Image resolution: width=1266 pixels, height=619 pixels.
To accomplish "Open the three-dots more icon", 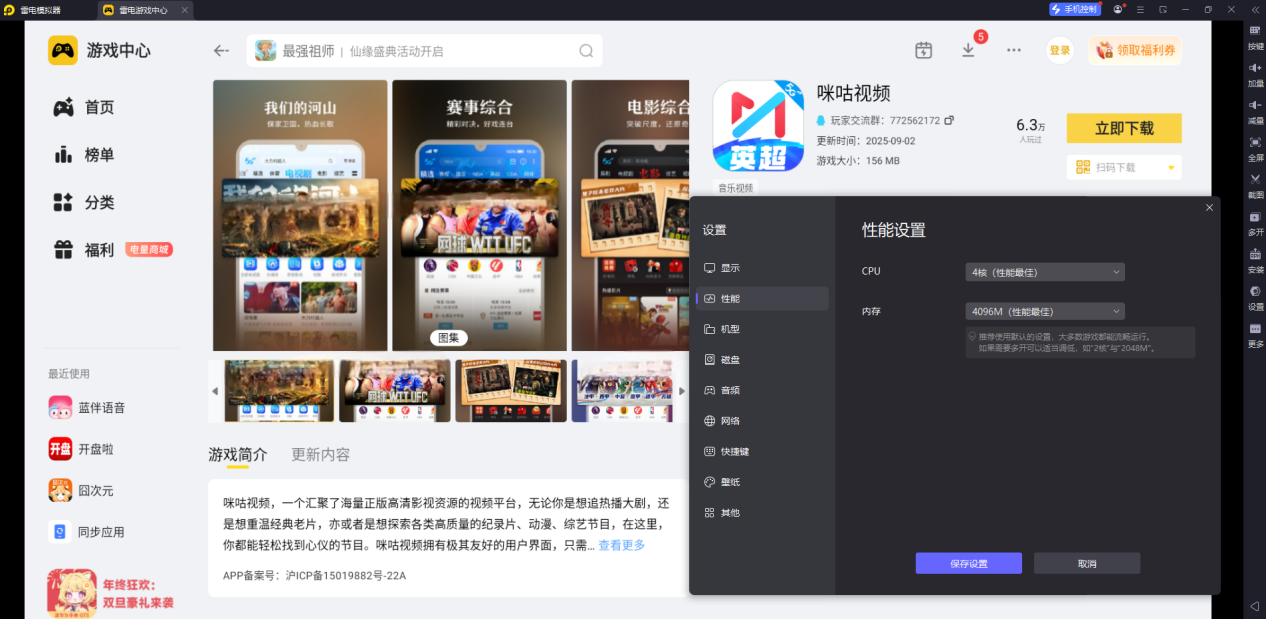I will pyautogui.click(x=1014, y=50).
